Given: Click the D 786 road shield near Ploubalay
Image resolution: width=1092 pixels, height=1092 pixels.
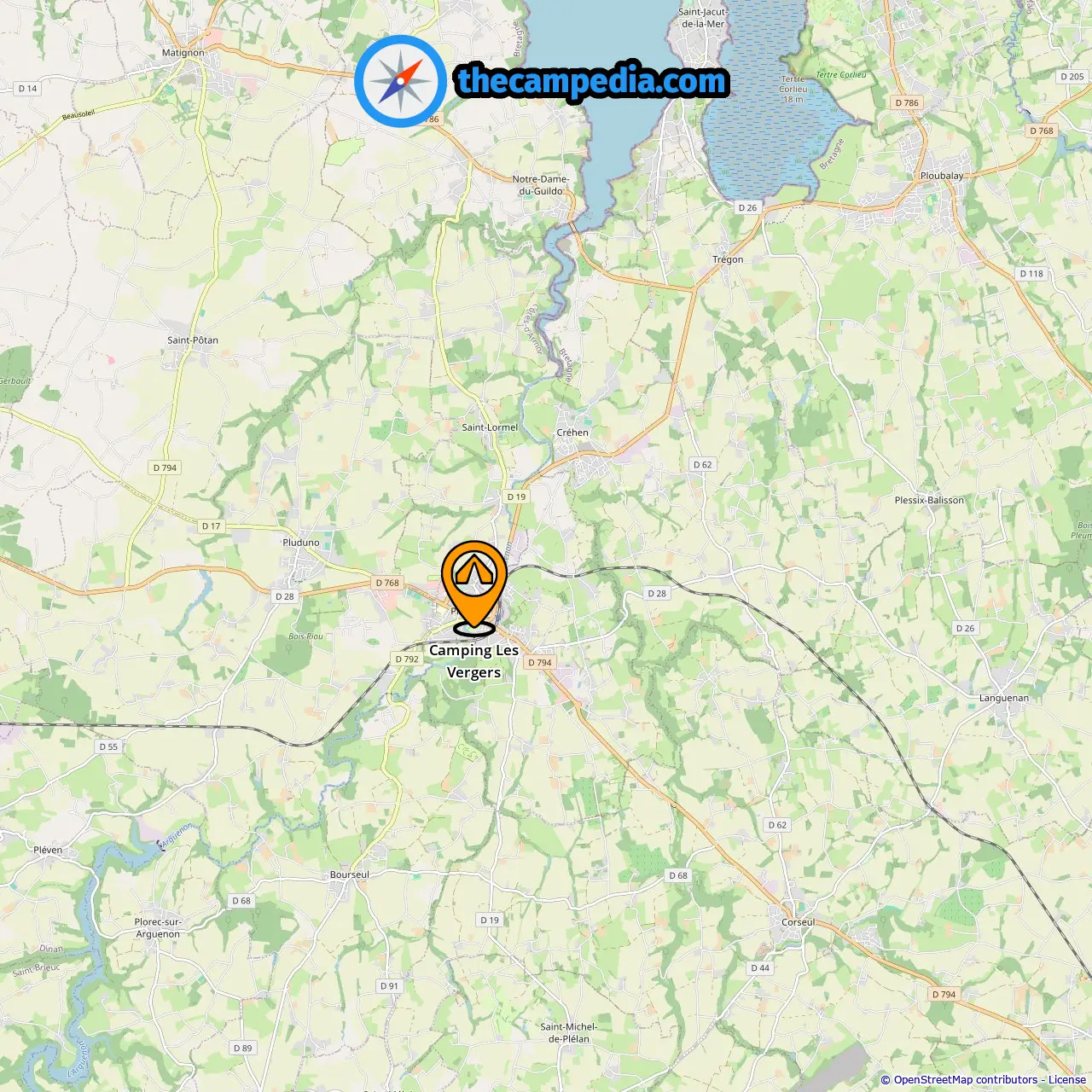Looking at the screenshot, I should (907, 102).
